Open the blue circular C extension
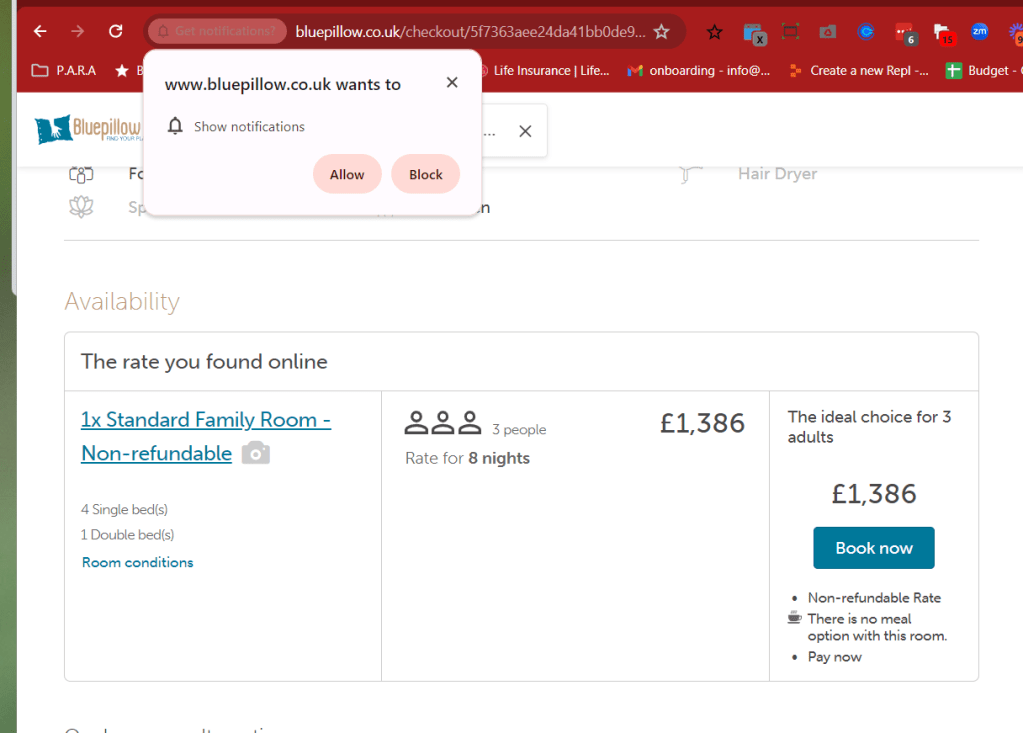The height and width of the screenshot is (733, 1023). 866,31
